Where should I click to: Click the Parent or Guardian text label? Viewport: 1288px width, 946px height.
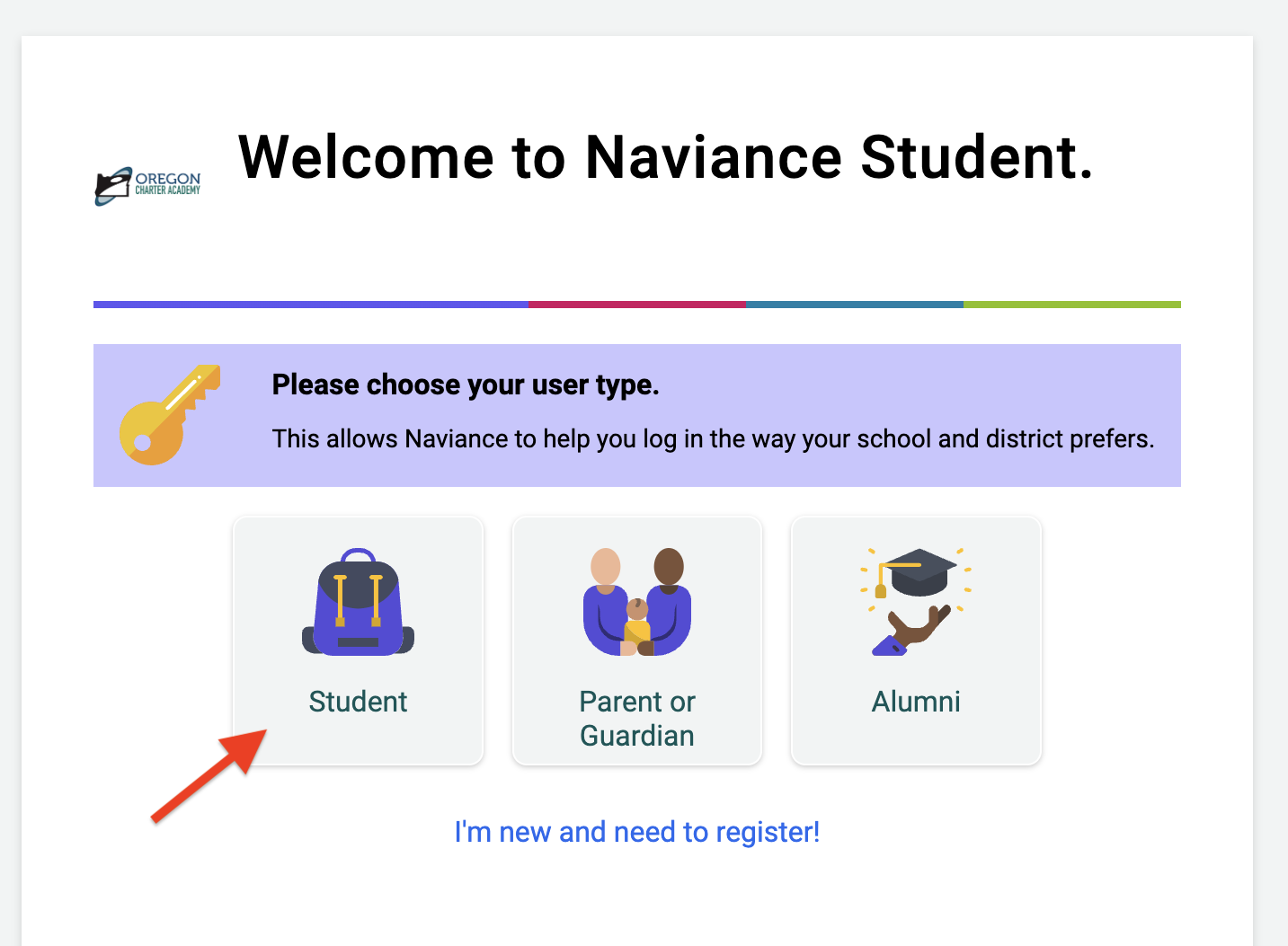pos(637,719)
